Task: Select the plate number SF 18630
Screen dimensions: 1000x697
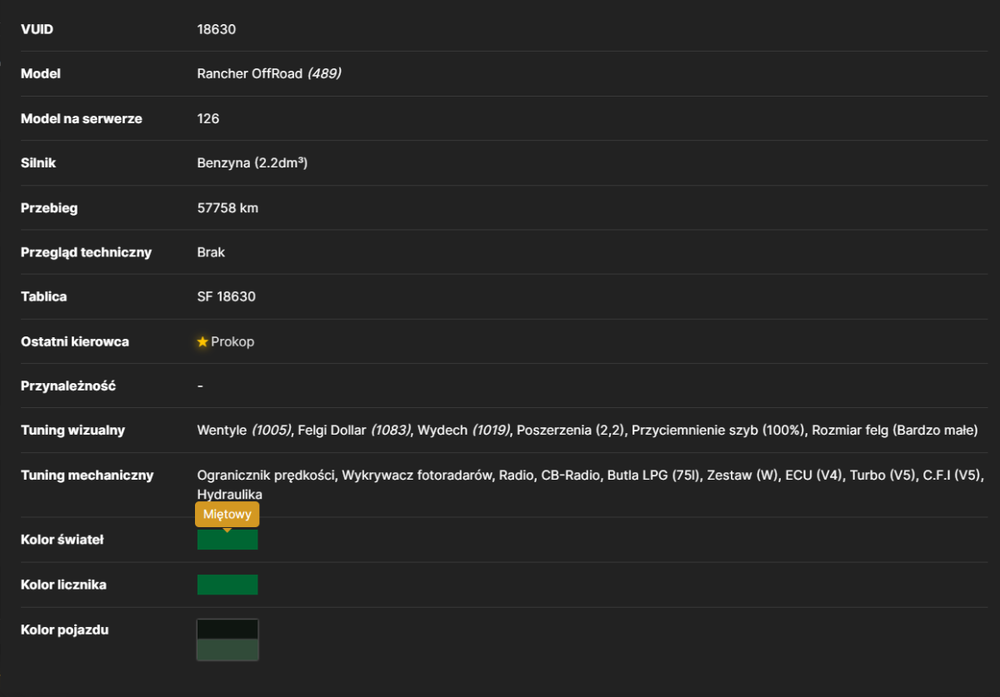Action: point(226,297)
